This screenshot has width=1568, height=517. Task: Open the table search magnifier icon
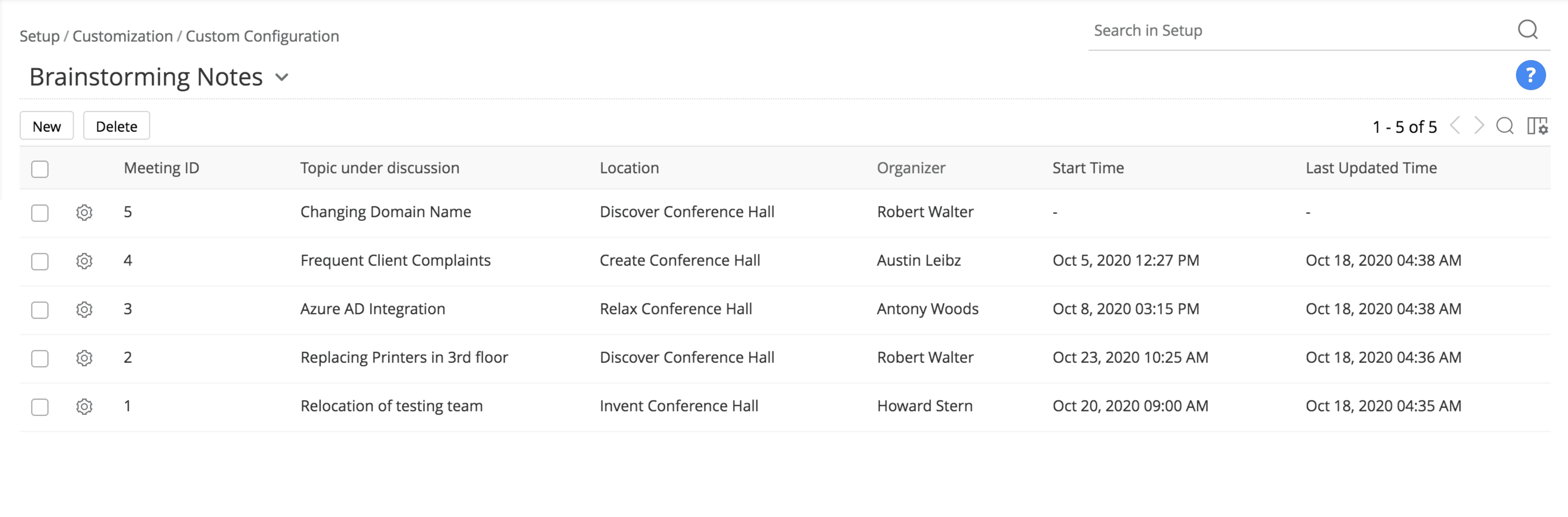pos(1505,126)
